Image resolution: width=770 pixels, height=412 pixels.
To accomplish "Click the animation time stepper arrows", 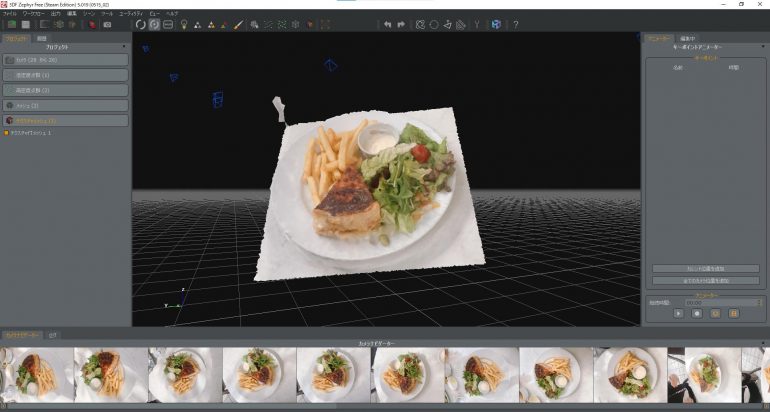I will [761, 302].
